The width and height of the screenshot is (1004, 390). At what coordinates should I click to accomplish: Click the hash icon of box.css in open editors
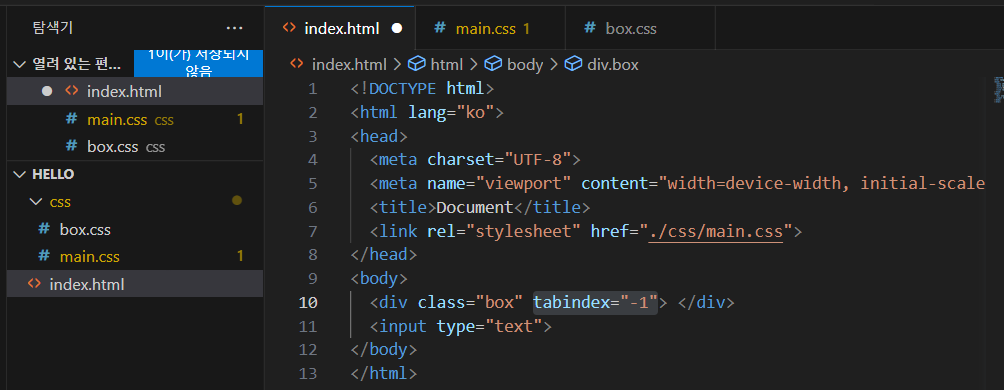point(72,147)
